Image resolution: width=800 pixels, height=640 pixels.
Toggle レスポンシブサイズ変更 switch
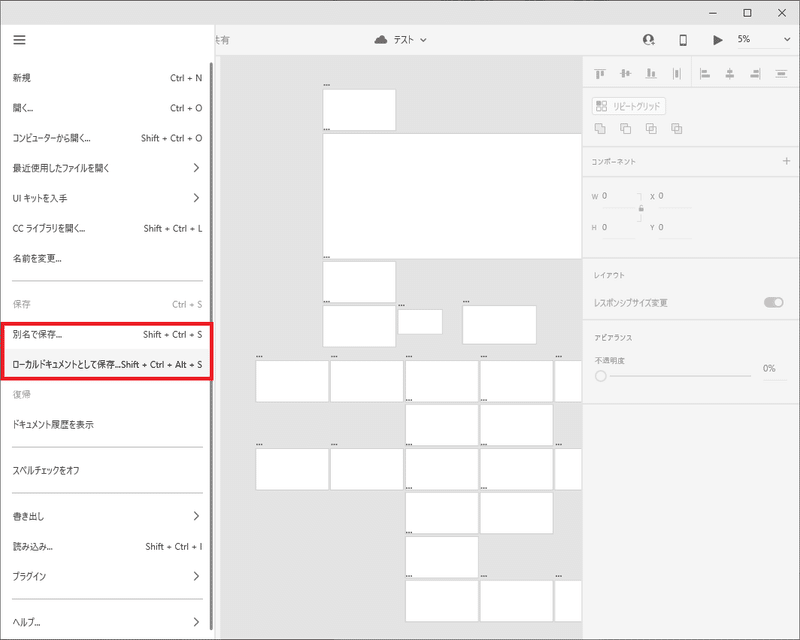(x=773, y=303)
